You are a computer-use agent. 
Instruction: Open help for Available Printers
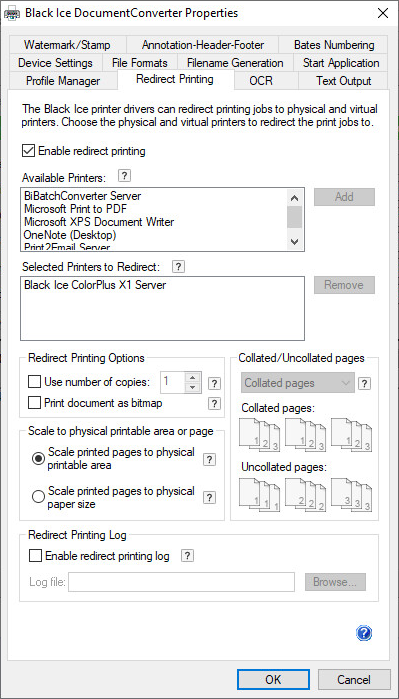coord(125,177)
